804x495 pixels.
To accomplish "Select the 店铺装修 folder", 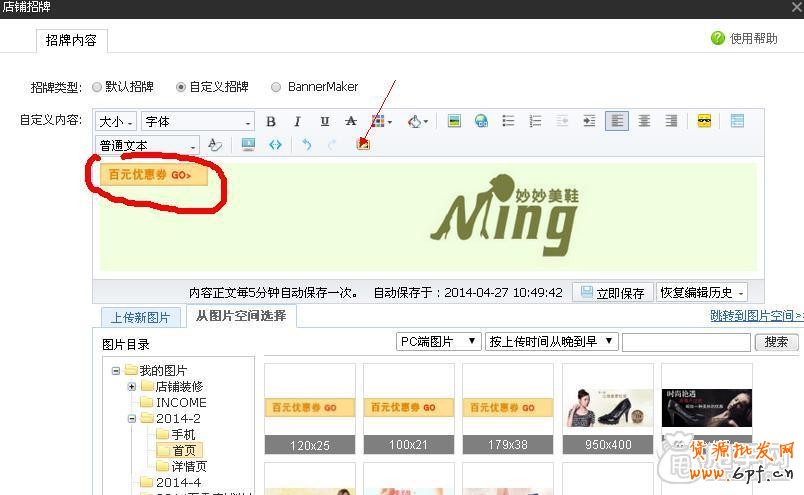I will [x=179, y=386].
